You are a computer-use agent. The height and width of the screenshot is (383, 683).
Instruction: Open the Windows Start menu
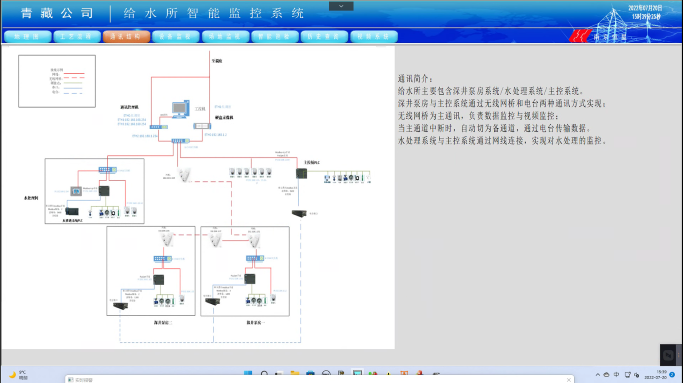click(x=248, y=374)
